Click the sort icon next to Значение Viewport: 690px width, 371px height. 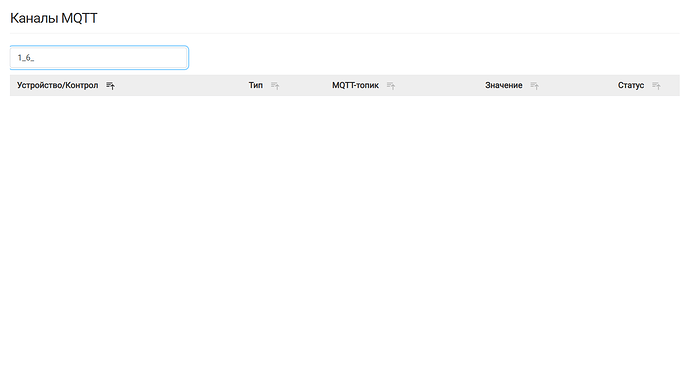click(535, 86)
